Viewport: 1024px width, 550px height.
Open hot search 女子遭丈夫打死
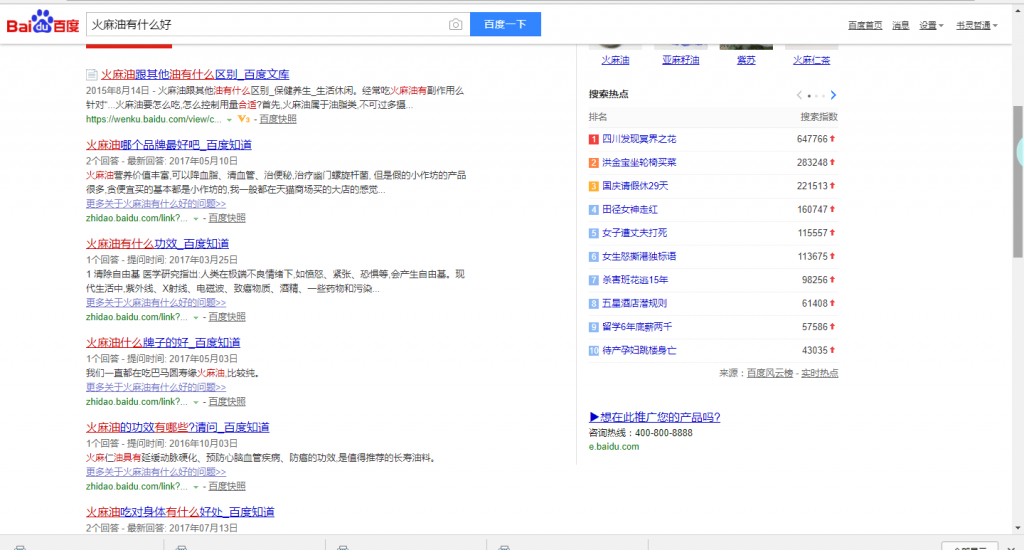click(634, 233)
